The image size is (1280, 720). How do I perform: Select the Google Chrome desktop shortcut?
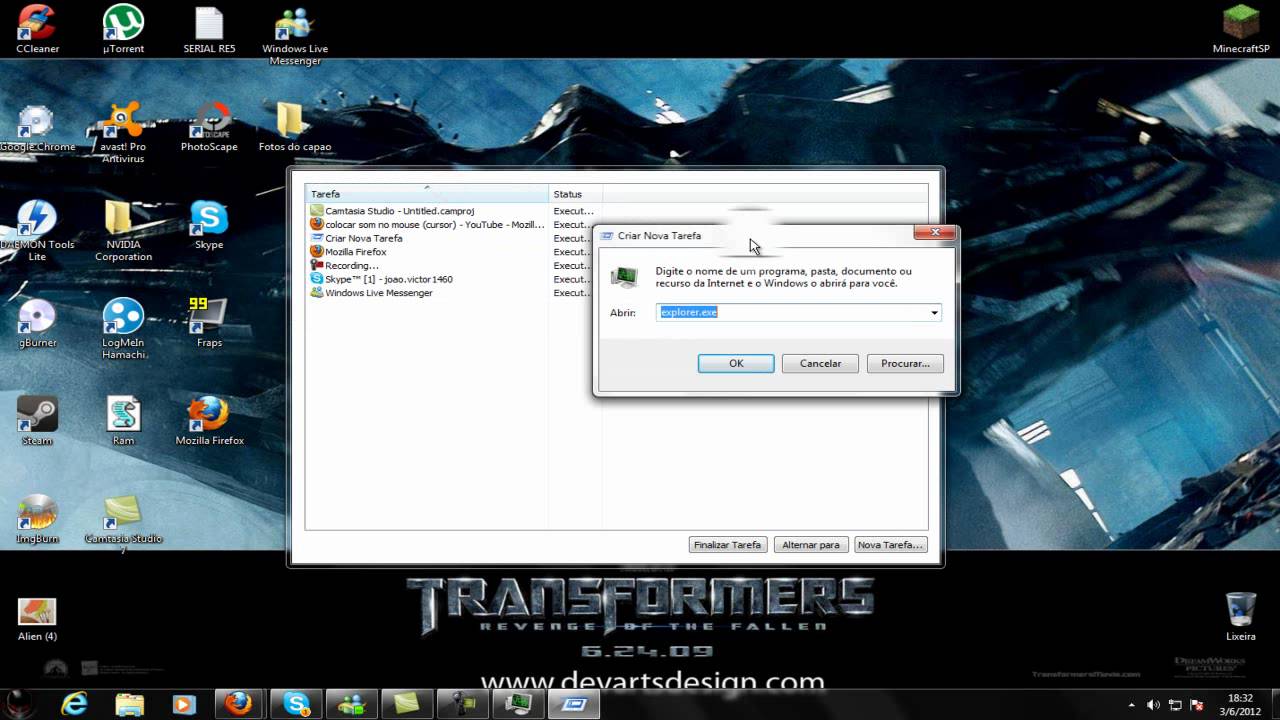coord(37,128)
